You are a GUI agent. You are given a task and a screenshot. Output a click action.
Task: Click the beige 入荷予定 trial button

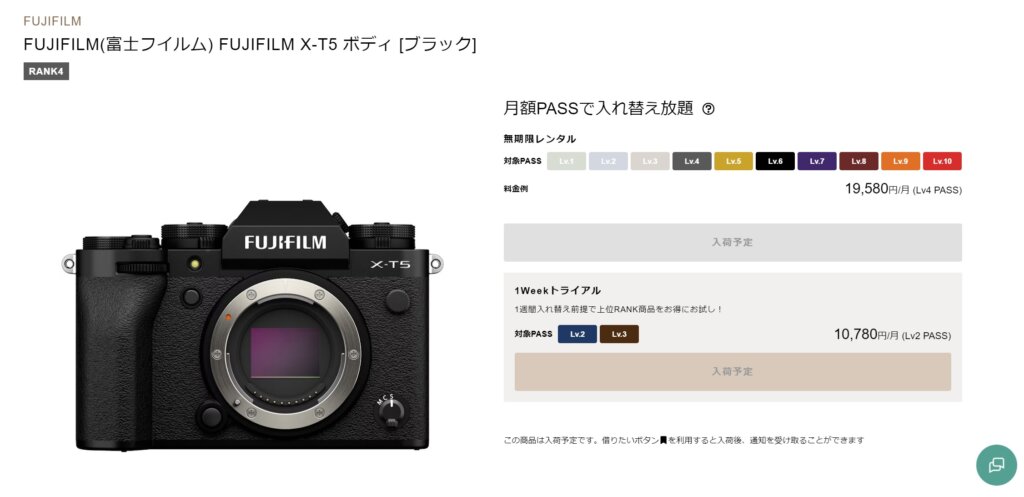[x=733, y=372]
